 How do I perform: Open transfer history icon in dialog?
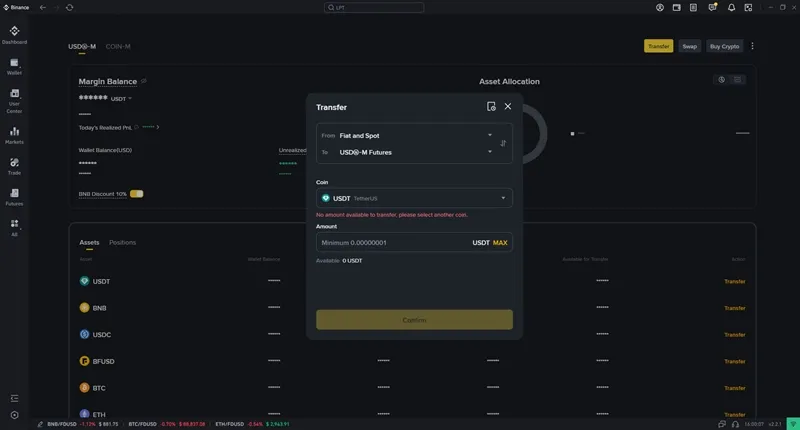coord(491,106)
